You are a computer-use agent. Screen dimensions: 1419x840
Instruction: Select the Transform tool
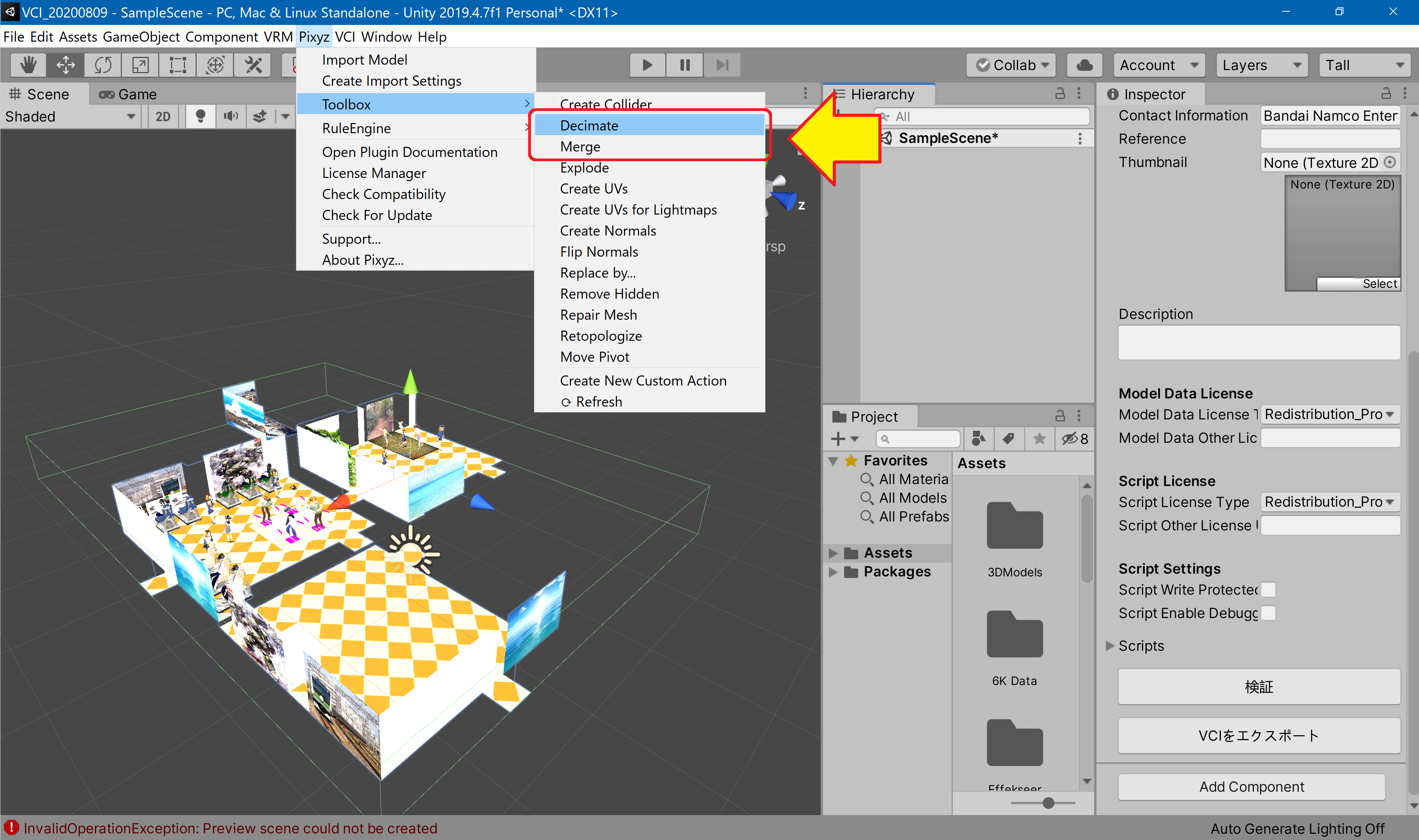pyautogui.click(x=215, y=65)
